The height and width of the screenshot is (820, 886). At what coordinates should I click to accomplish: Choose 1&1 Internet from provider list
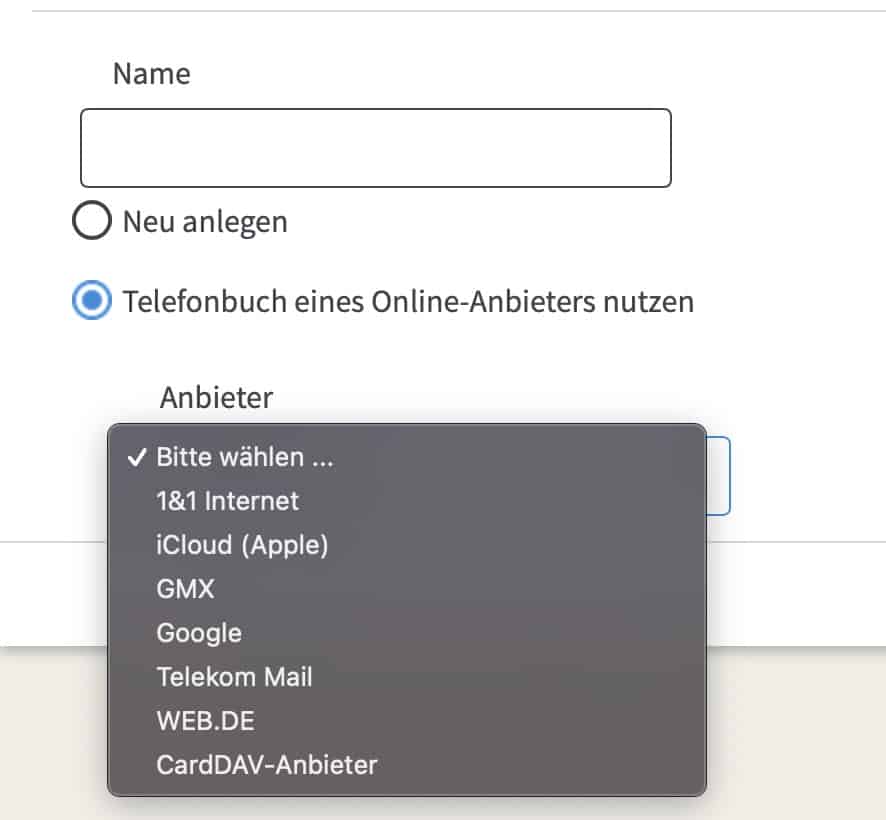tap(406, 501)
